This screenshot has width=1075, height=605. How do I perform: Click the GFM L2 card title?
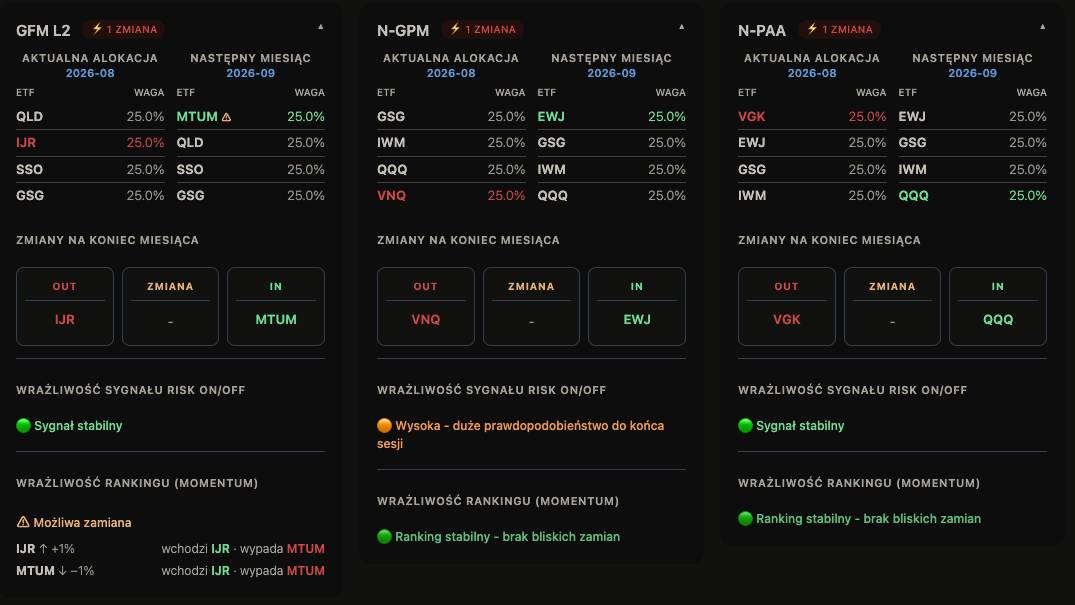coord(43,31)
